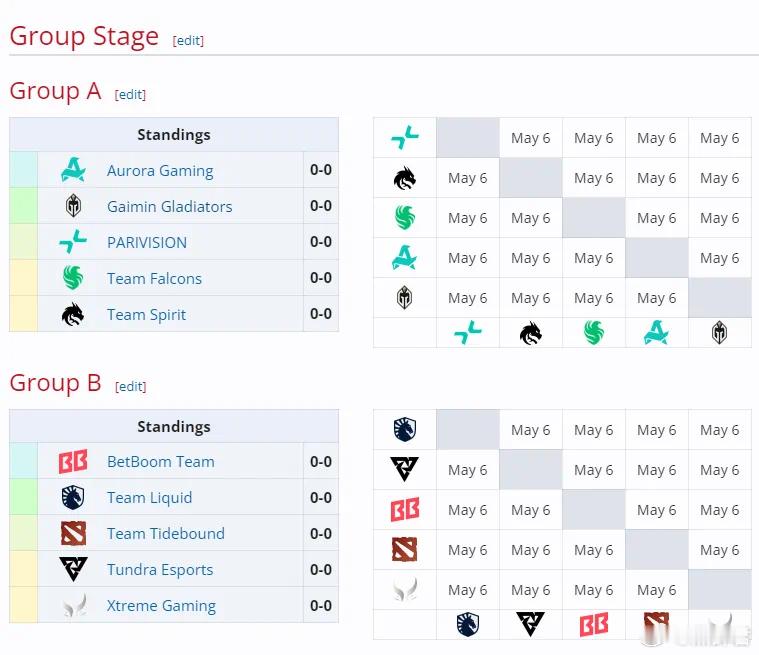Edit the Group Stage section
The height and width of the screenshot is (655, 759).
coord(188,41)
